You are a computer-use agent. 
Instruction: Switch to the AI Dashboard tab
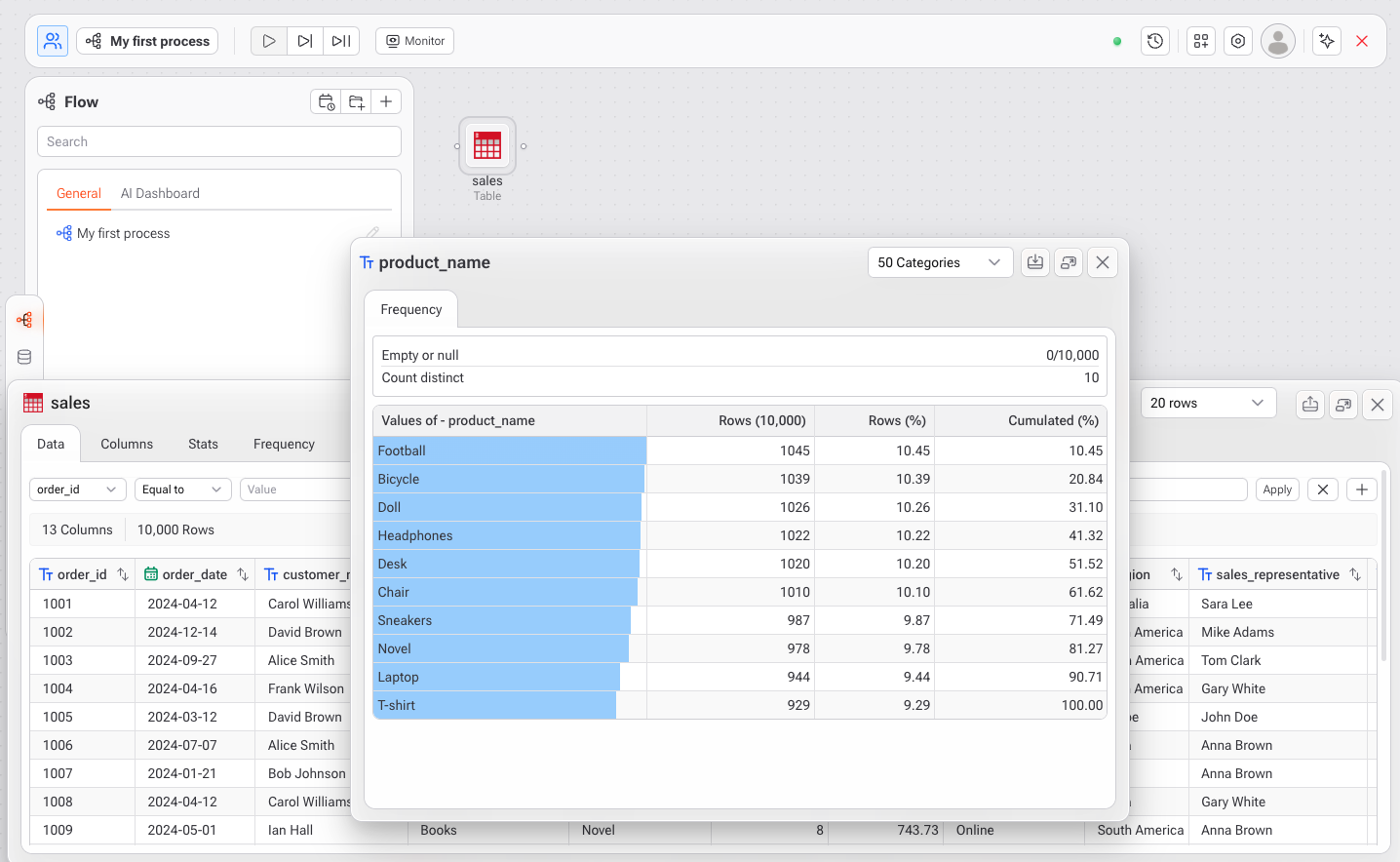tap(160, 193)
